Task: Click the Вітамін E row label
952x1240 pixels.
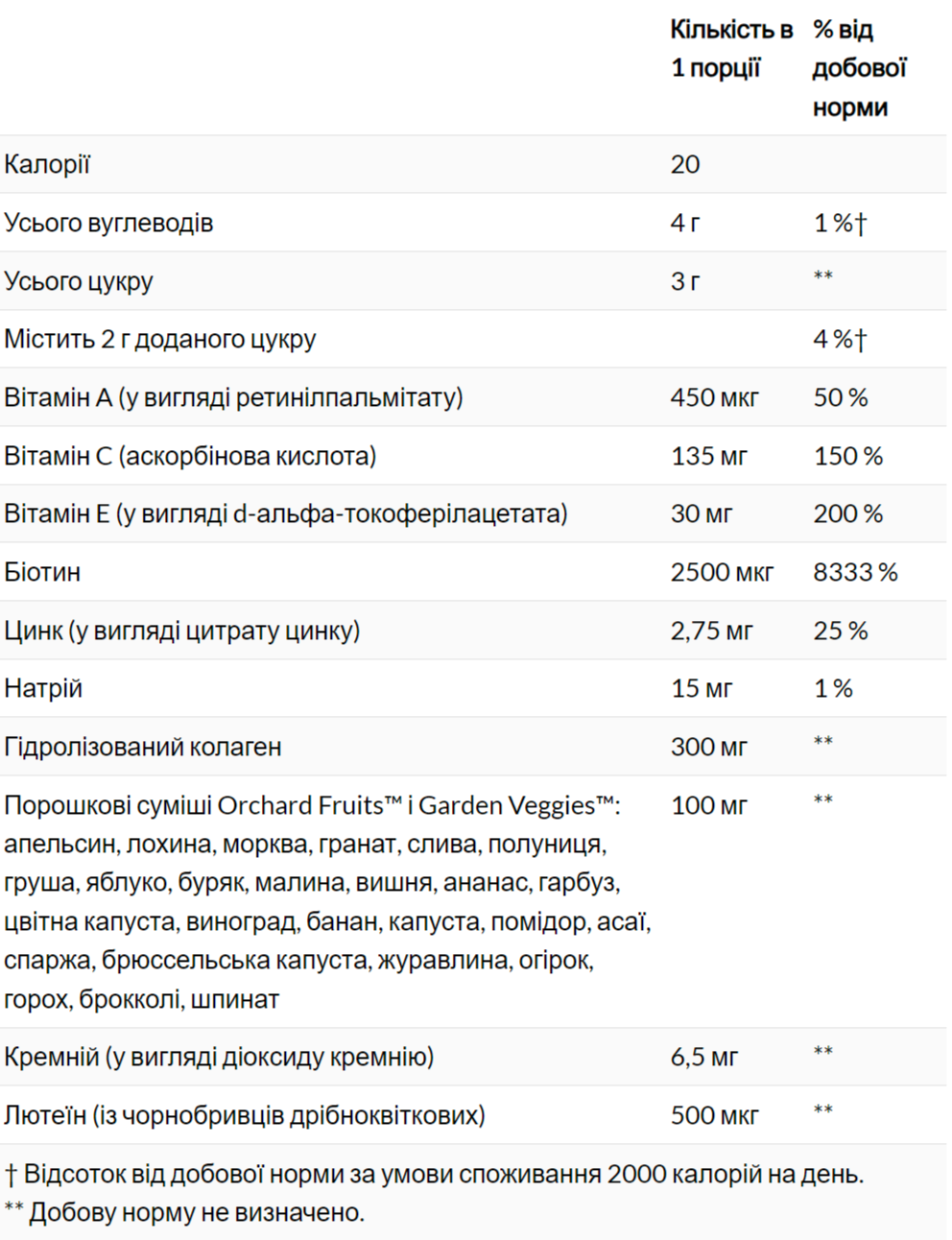Action: [x=285, y=513]
